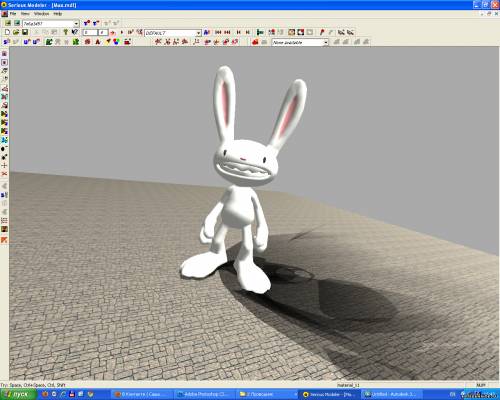The image size is (500, 400).
Task: Click the New document icon
Action: click(7, 32)
